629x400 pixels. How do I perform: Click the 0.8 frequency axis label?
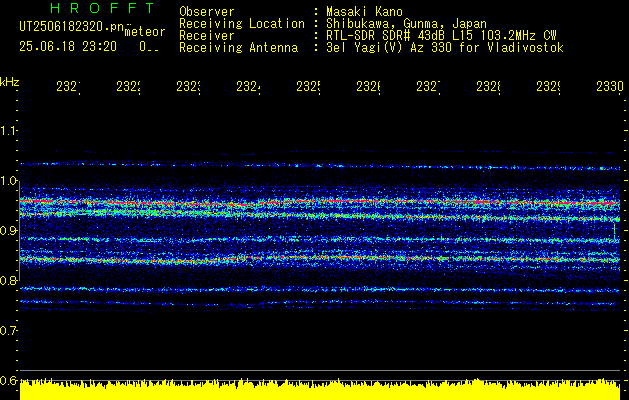pos(8,280)
